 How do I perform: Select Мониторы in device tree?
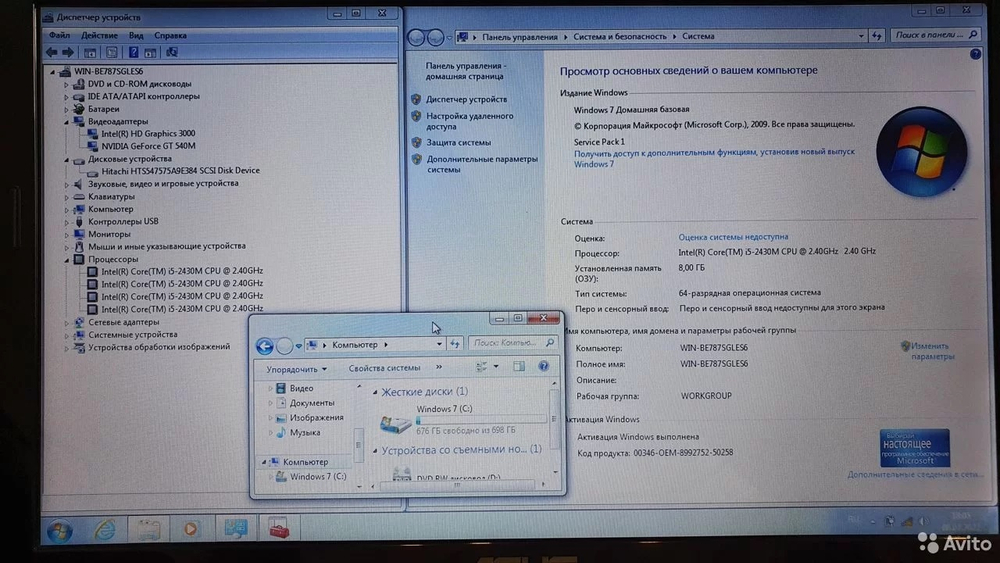109,234
